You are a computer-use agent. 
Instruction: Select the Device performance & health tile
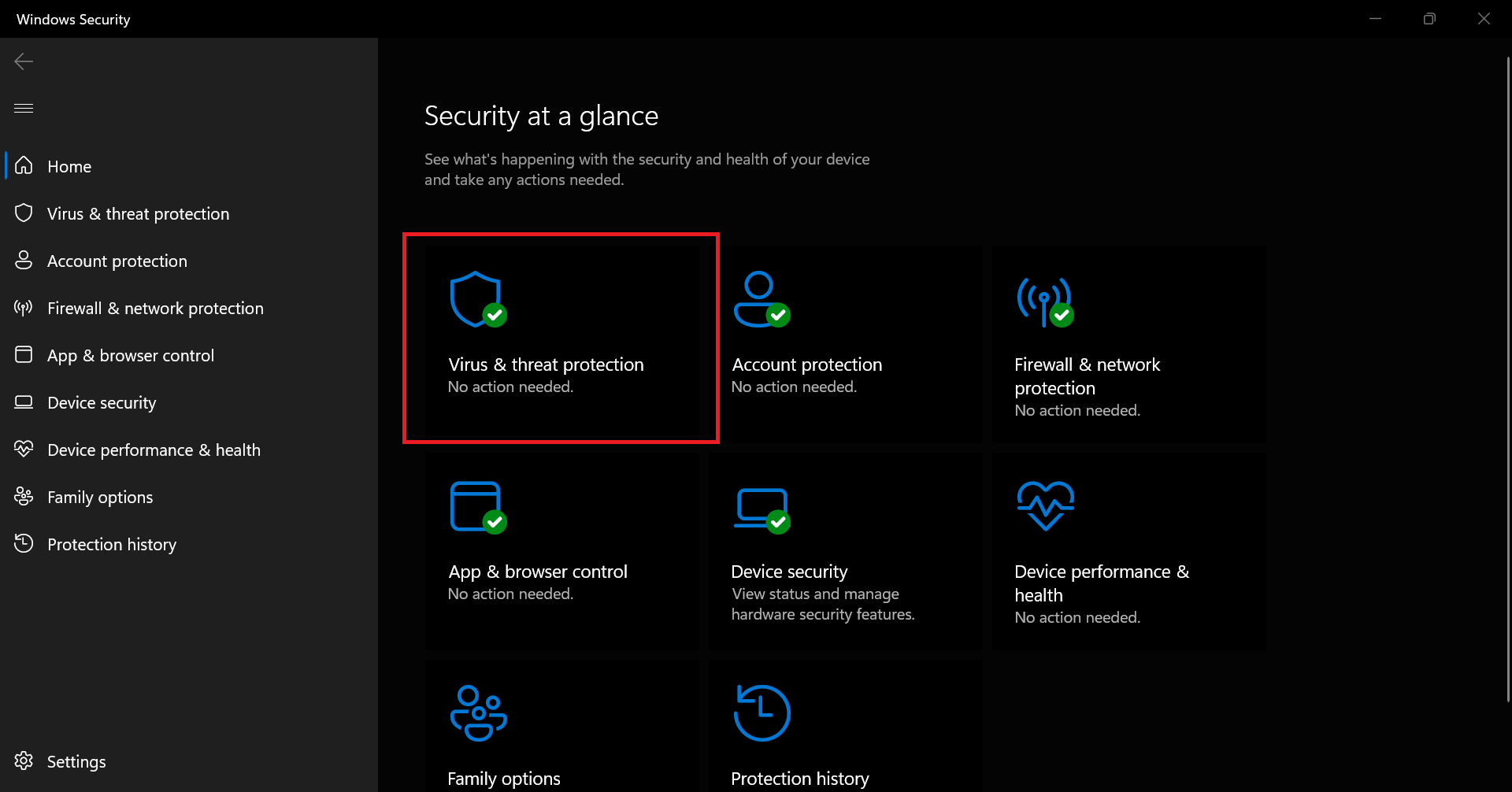[1128, 550]
